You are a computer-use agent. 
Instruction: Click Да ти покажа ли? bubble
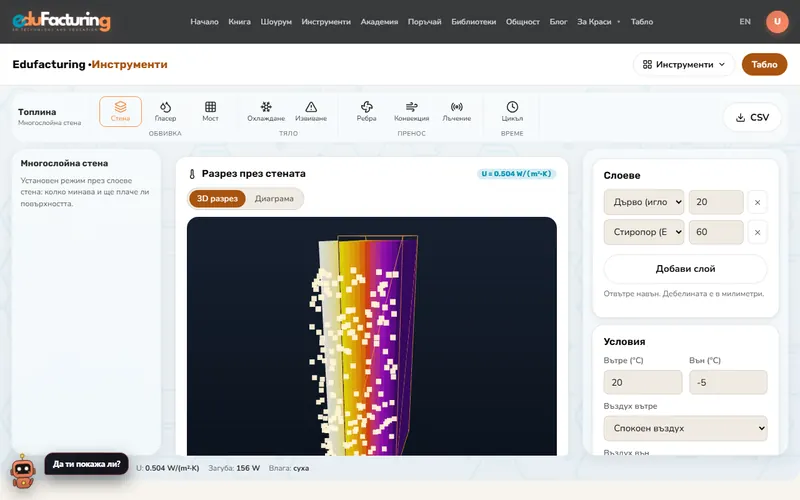point(86,464)
